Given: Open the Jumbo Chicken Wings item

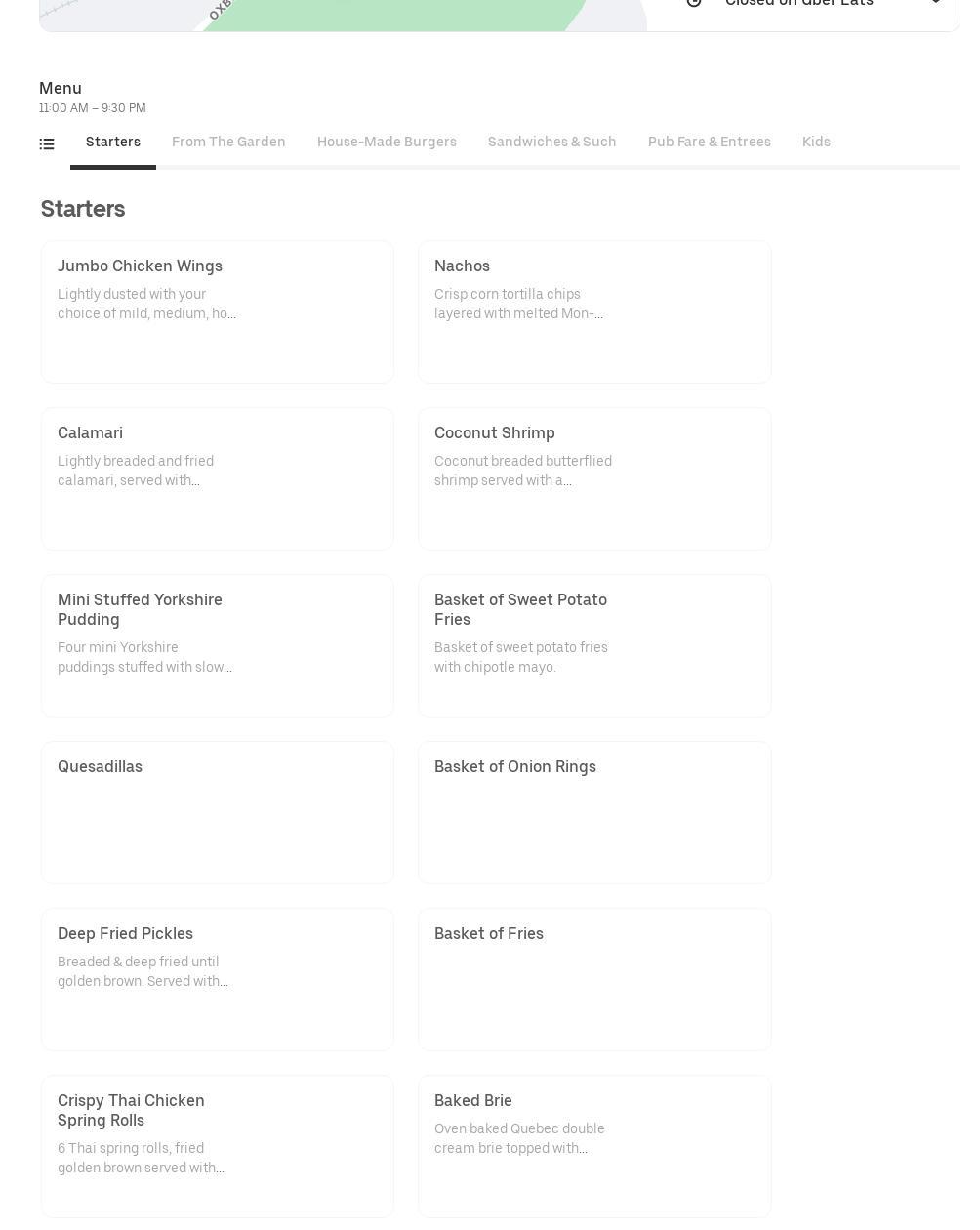Looking at the screenshot, I should pos(218,312).
